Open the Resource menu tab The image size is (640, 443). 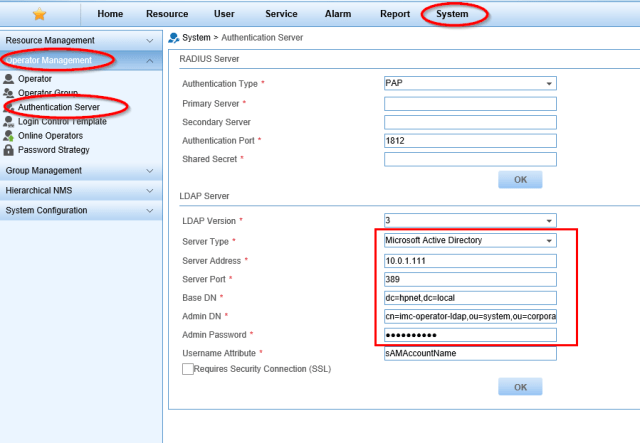tap(167, 14)
